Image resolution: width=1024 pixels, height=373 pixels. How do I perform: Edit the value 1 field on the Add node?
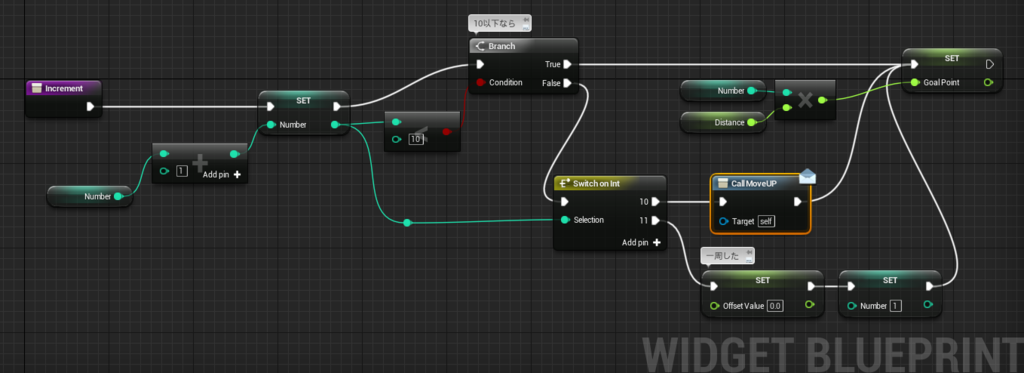(x=182, y=172)
